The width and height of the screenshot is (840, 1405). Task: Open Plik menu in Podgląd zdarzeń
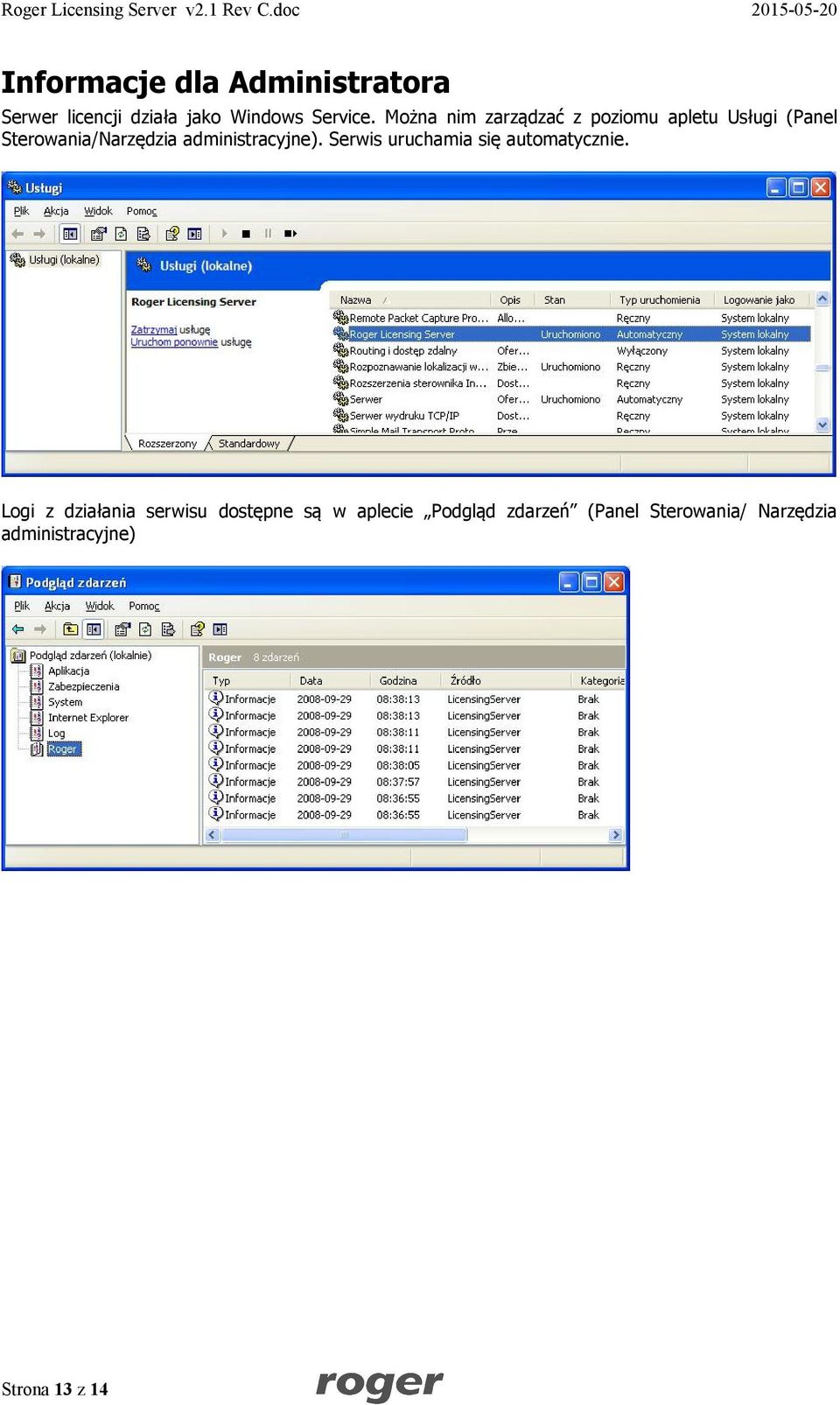22,606
